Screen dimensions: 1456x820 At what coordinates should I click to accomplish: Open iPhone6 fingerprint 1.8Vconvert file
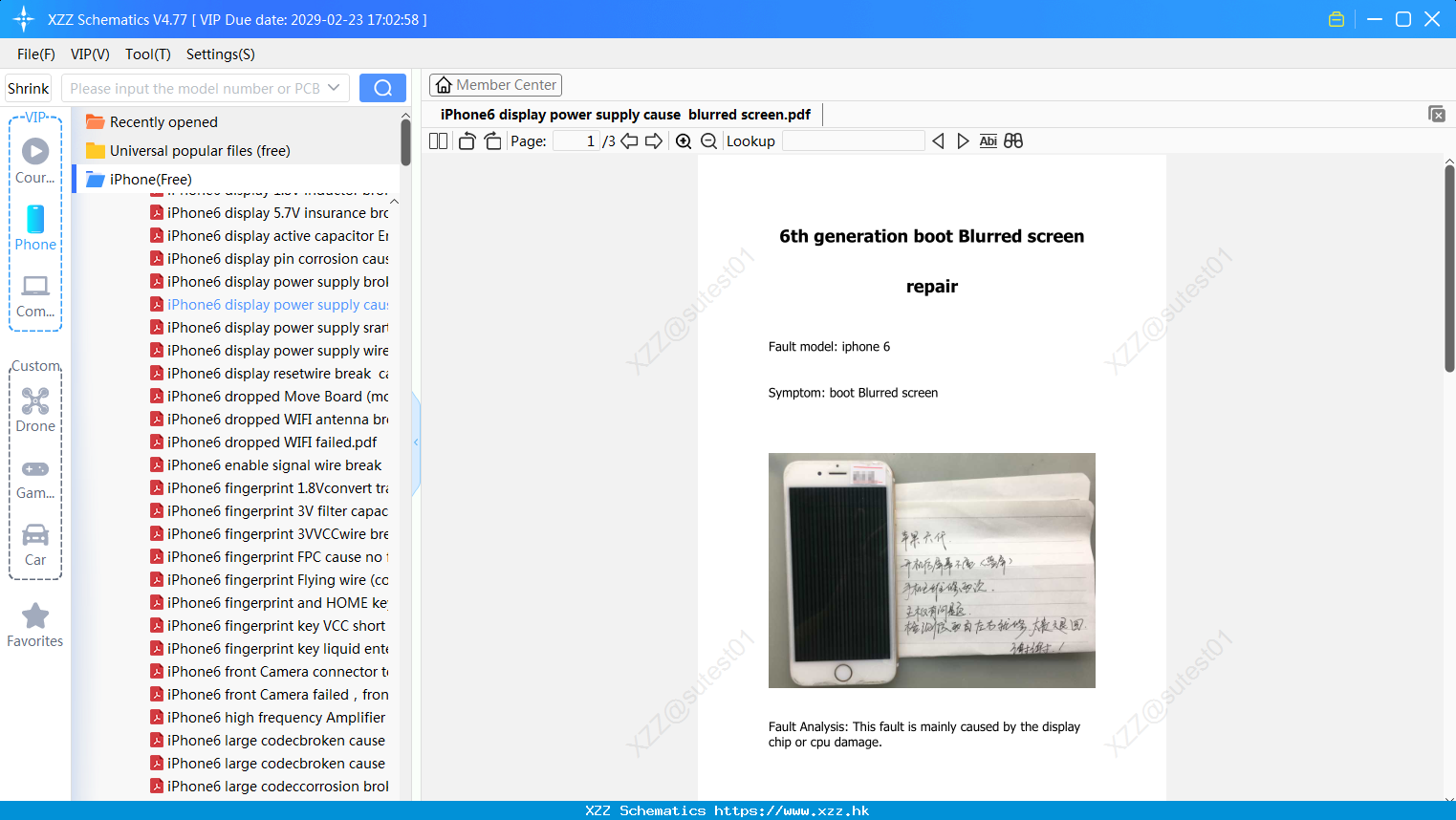point(270,487)
